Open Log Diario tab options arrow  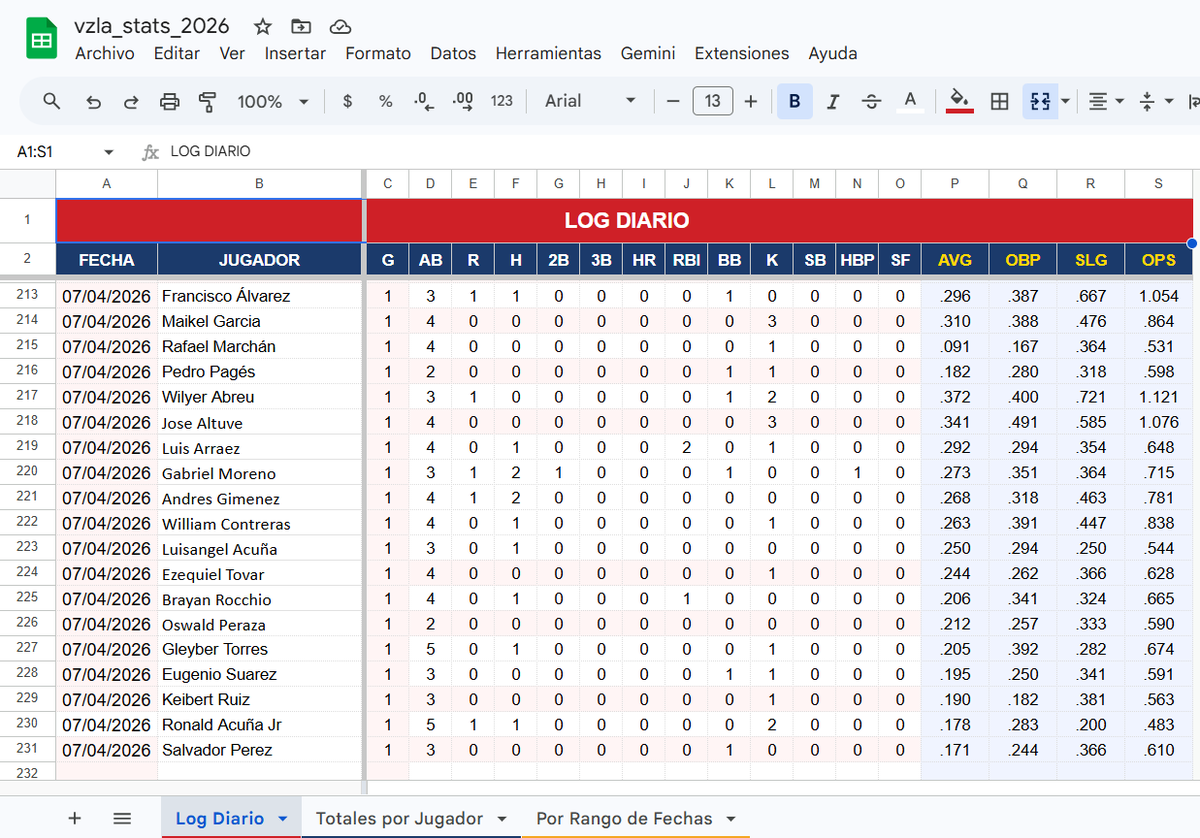tap(282, 819)
